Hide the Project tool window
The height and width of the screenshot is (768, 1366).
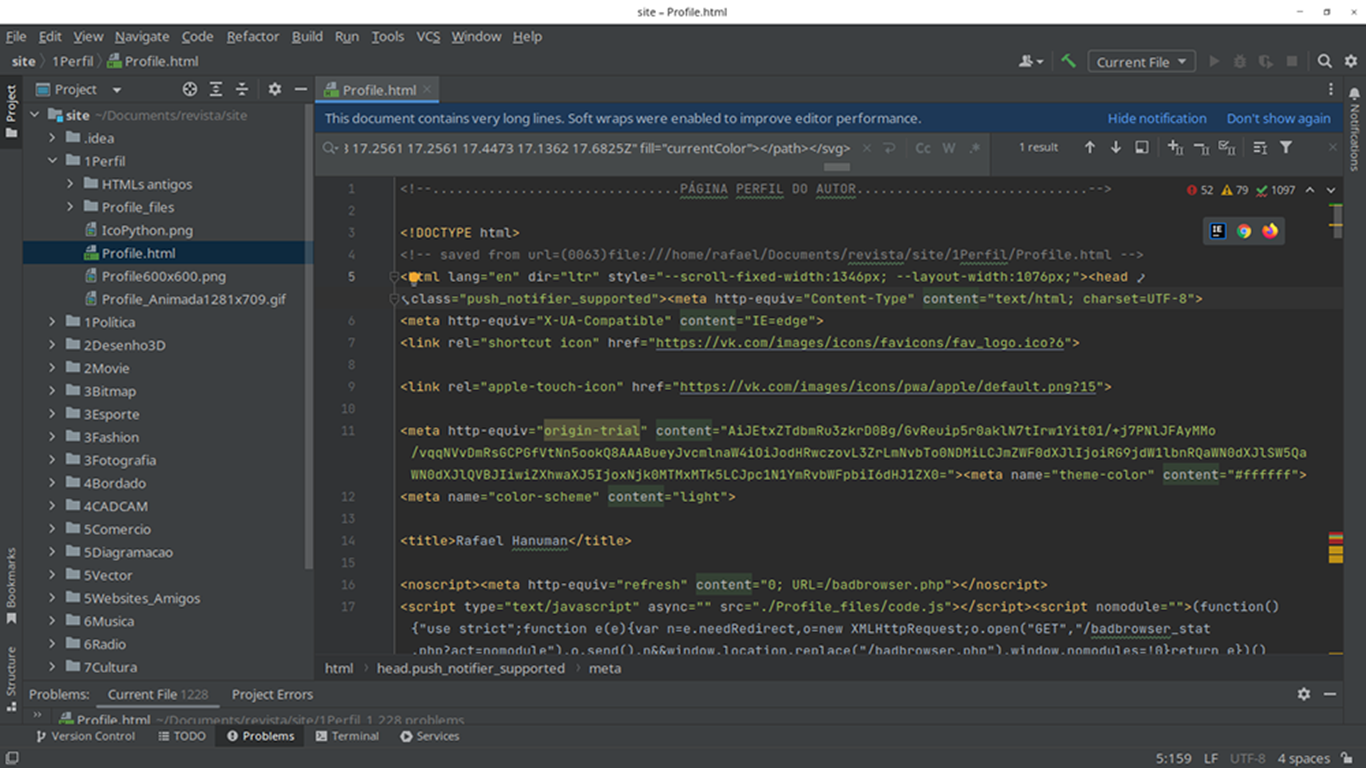pos(301,89)
